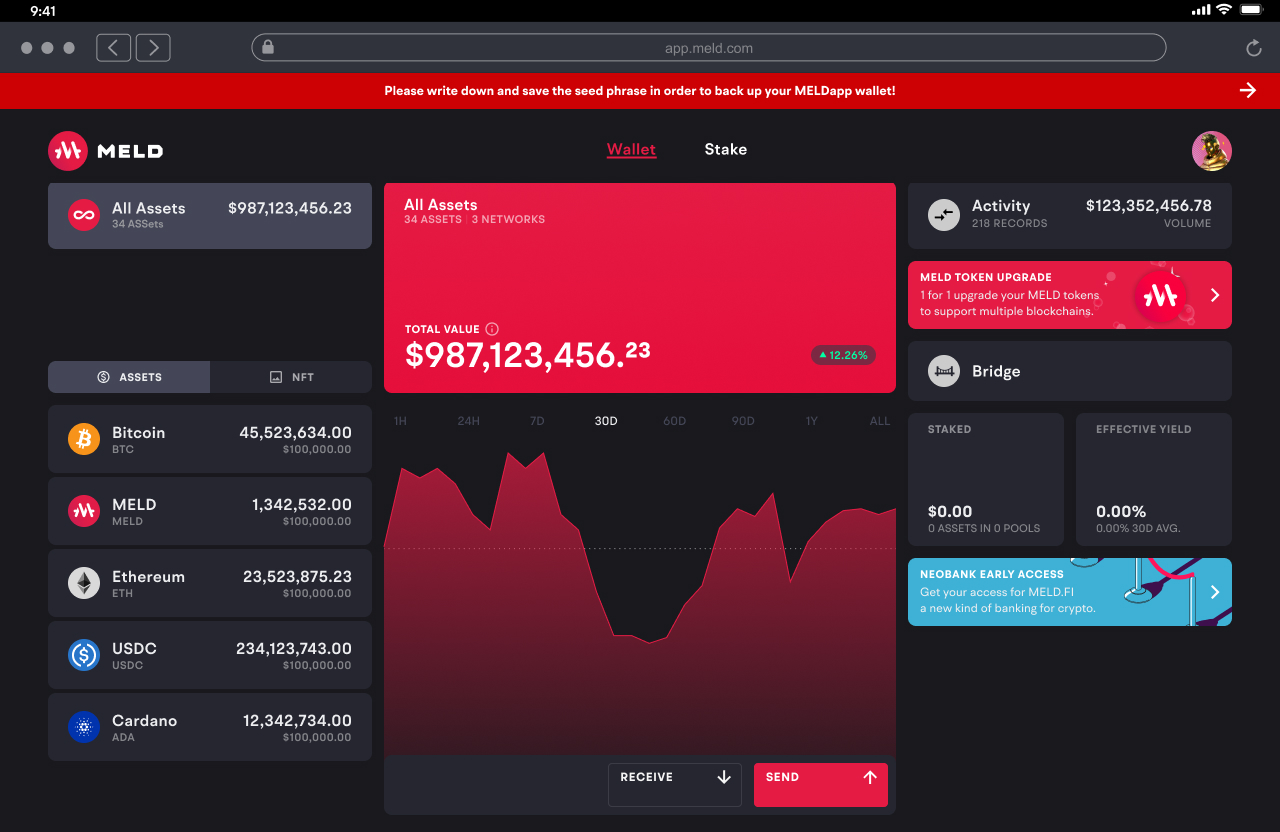Image resolution: width=1280 pixels, height=832 pixels.
Task: Open the MELD TOKEN UPGRADE banner text
Action: pyautogui.click(x=1009, y=295)
